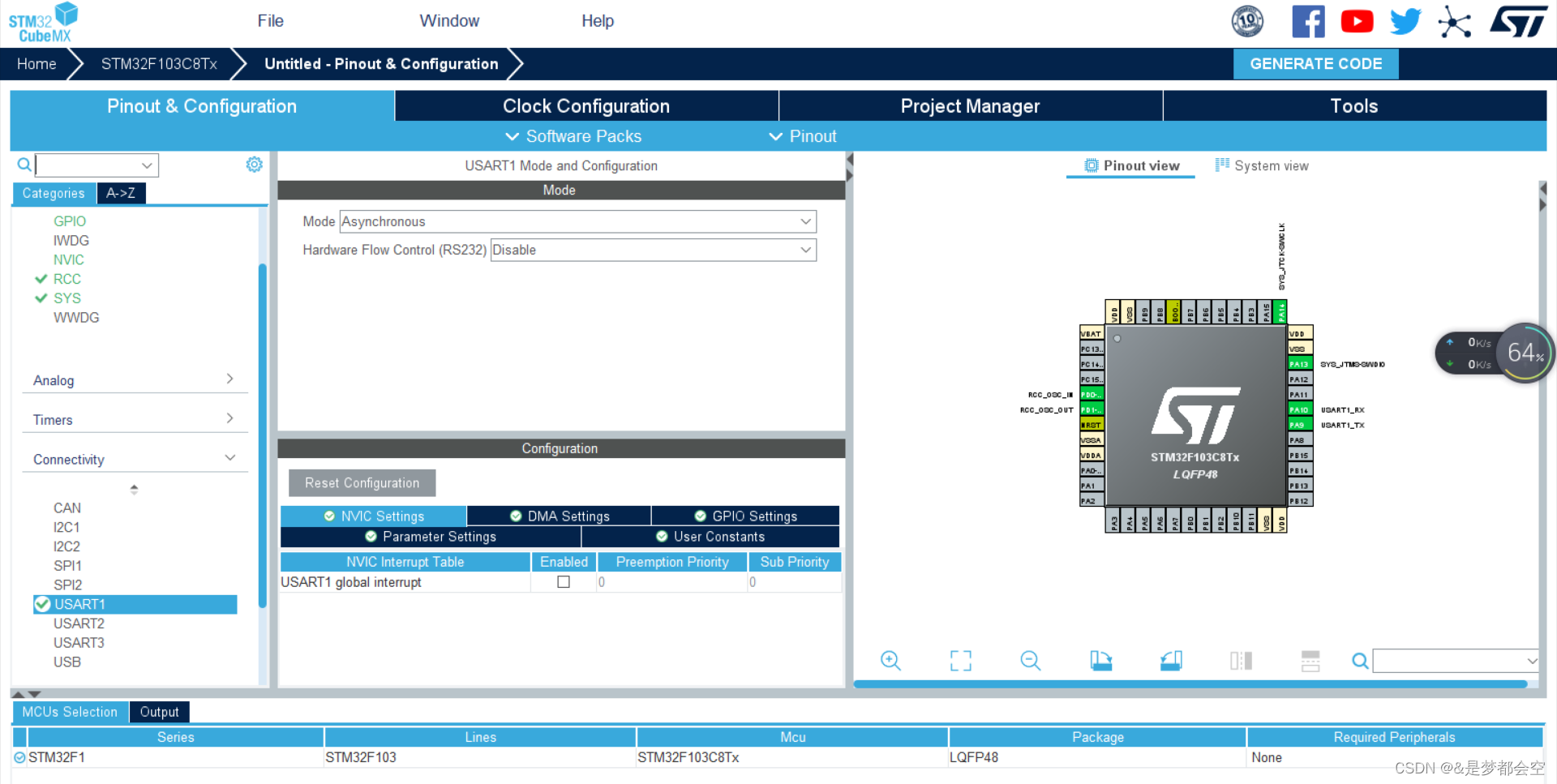Open ST Facebook page icon
The height and width of the screenshot is (784, 1557).
1308,22
